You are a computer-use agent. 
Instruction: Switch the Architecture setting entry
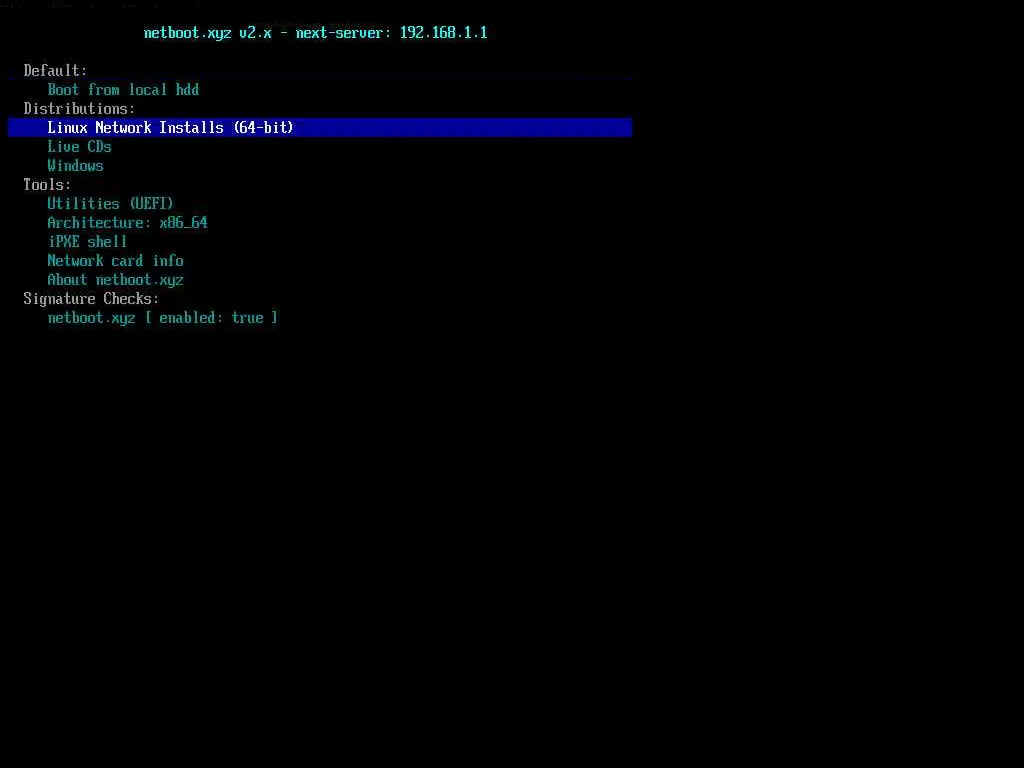tap(127, 223)
